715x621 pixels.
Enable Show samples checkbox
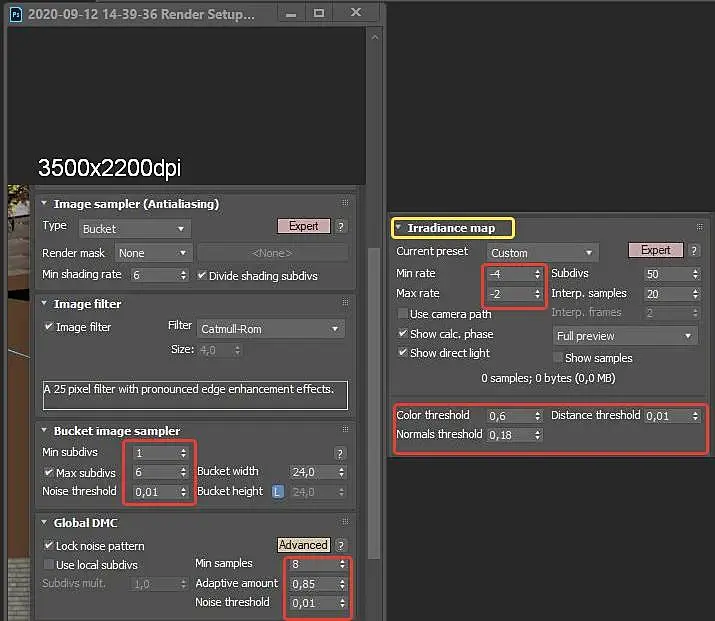pos(558,357)
